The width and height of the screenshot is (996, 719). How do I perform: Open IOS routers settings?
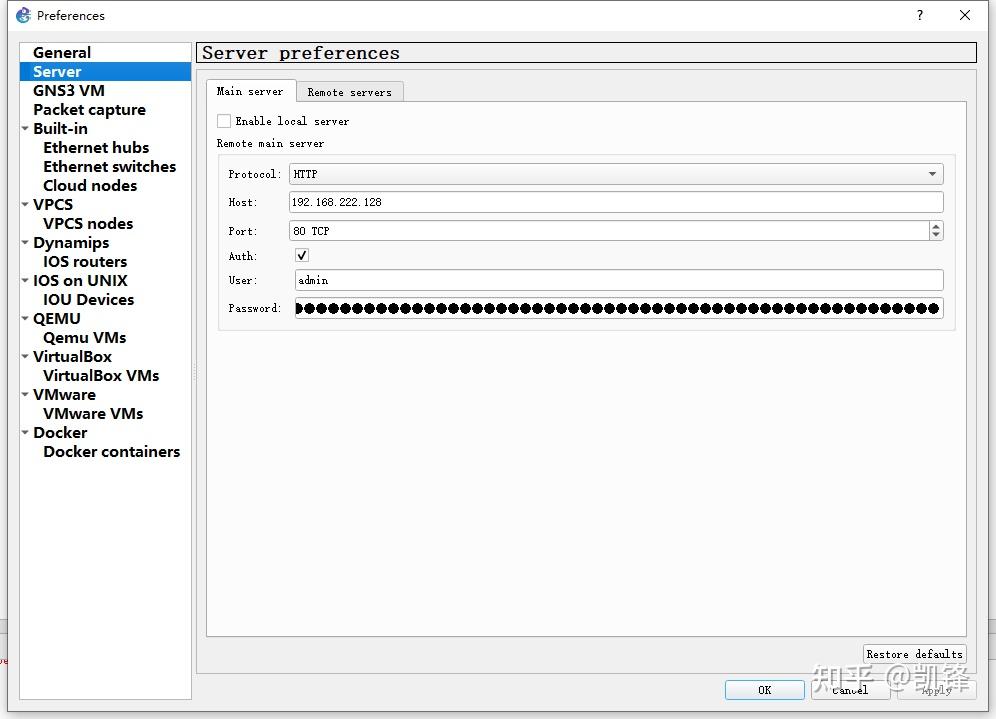pos(85,262)
